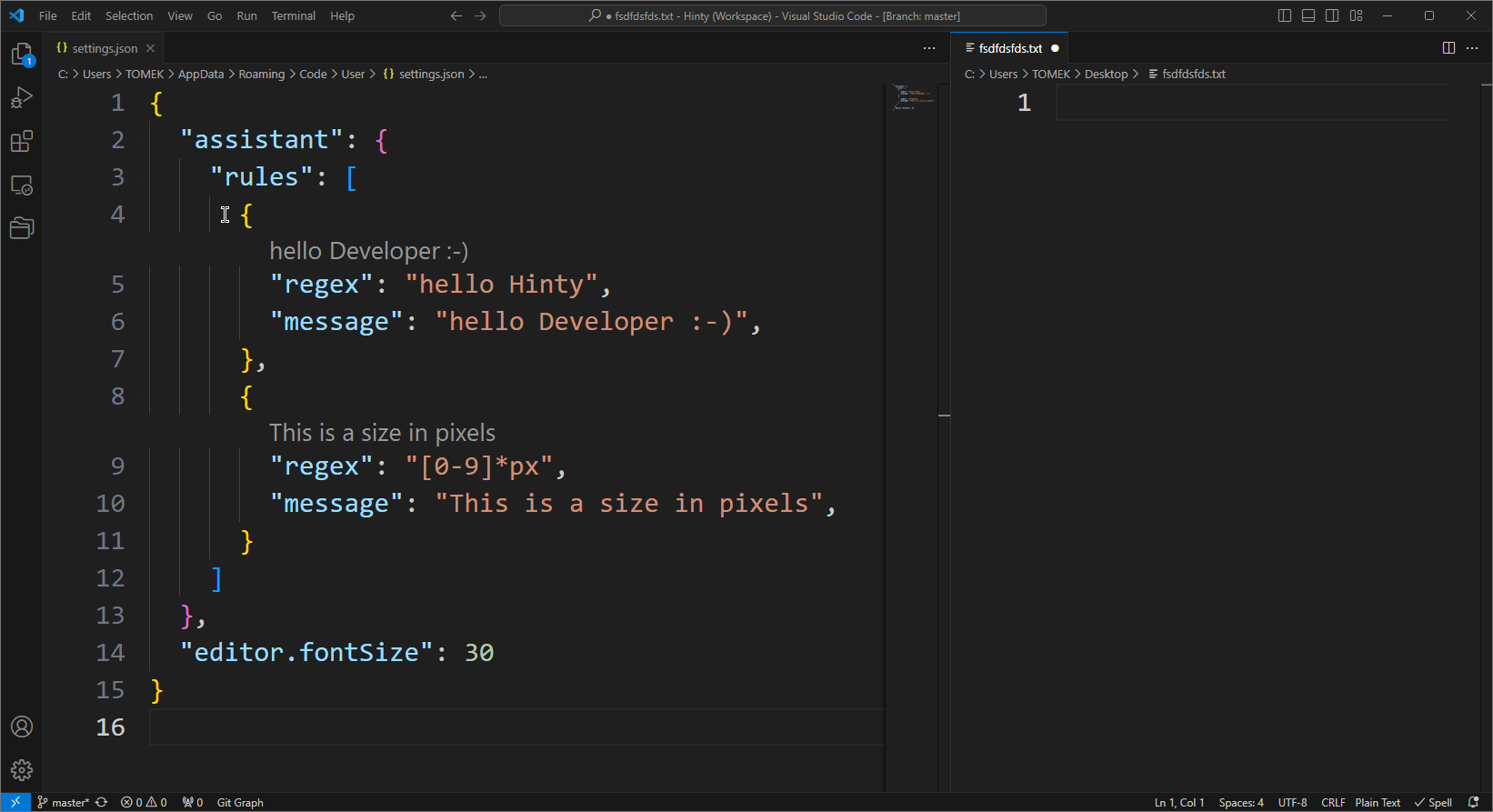Image resolution: width=1493 pixels, height=812 pixels.
Task: Open the View menu
Action: click(180, 15)
